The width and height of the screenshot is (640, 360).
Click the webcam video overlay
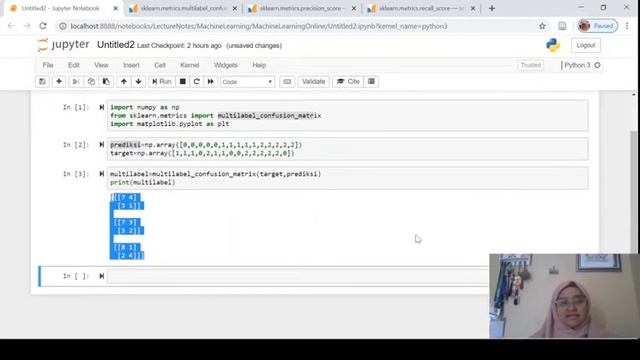(x=564, y=296)
